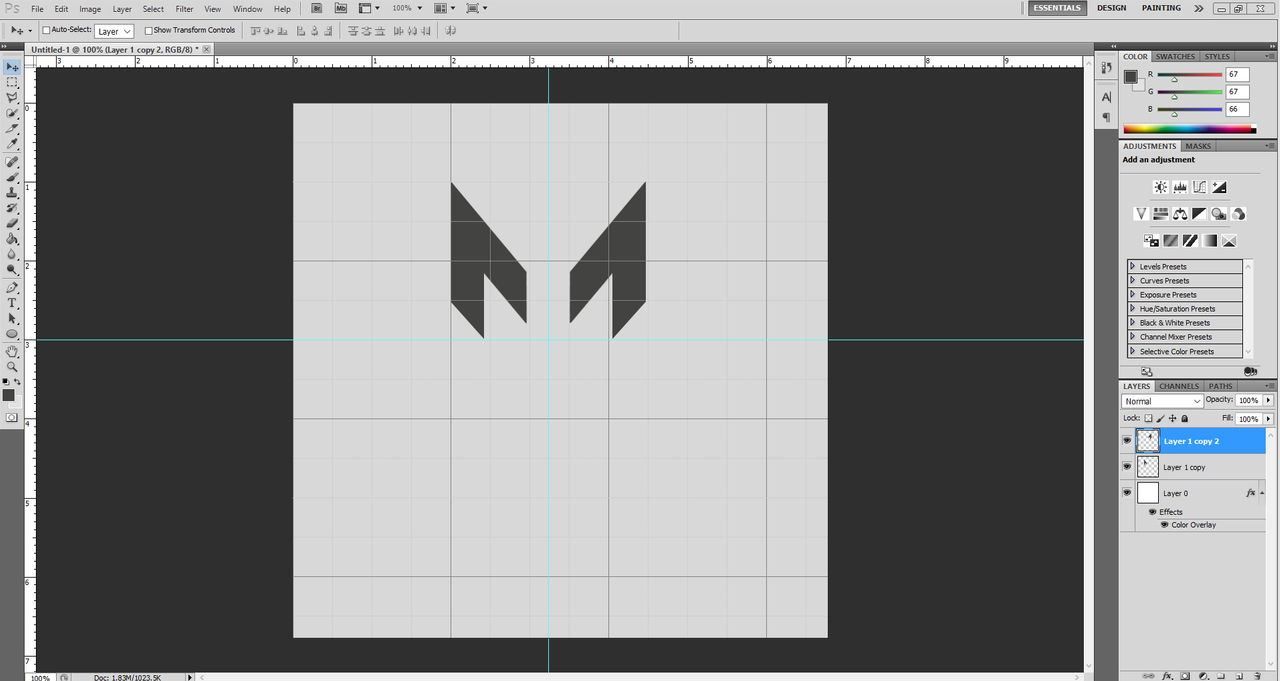Add a Vibrance adjustment

point(1140,214)
